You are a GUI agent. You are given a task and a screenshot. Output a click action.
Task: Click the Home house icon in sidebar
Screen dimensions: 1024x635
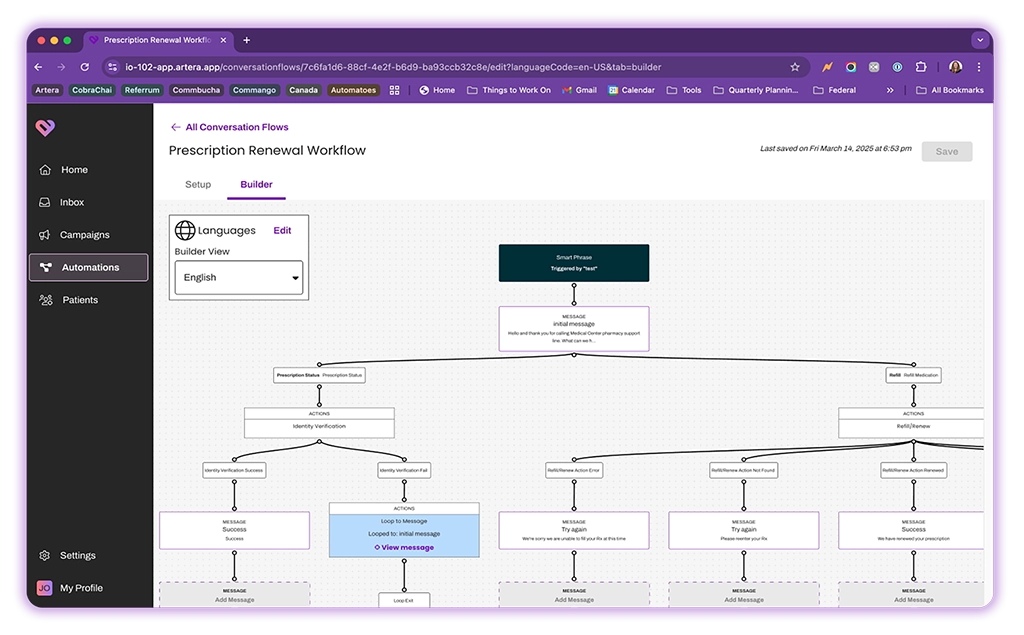coord(45,170)
